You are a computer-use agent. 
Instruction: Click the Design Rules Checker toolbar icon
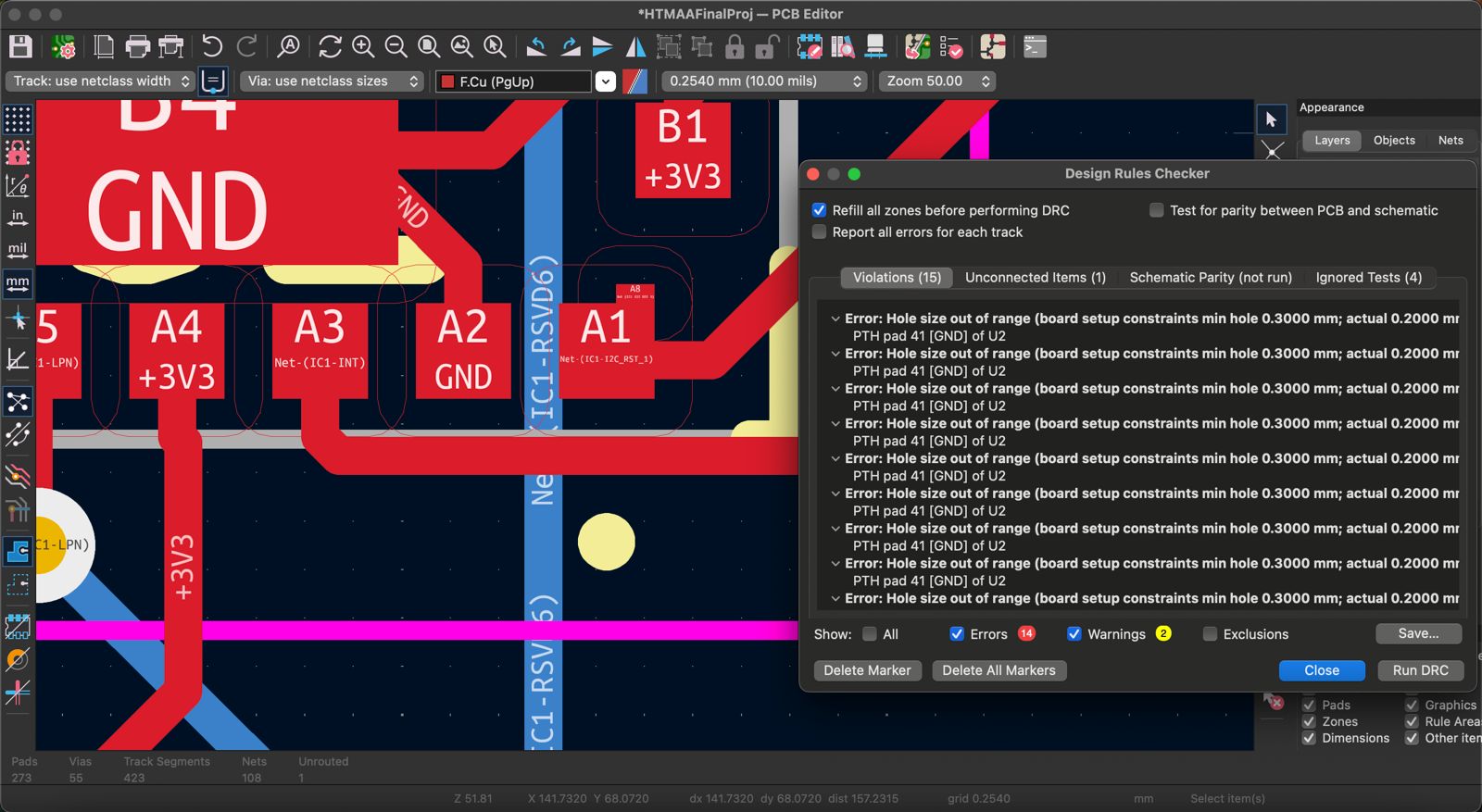pos(950,46)
